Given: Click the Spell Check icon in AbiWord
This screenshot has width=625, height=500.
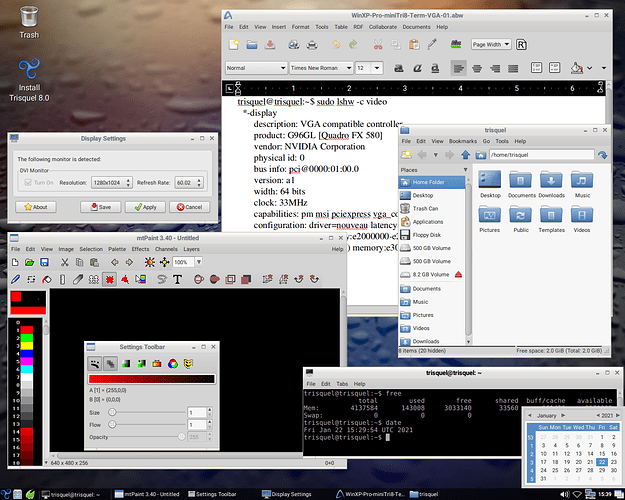Looking at the screenshot, I should tap(456, 44).
